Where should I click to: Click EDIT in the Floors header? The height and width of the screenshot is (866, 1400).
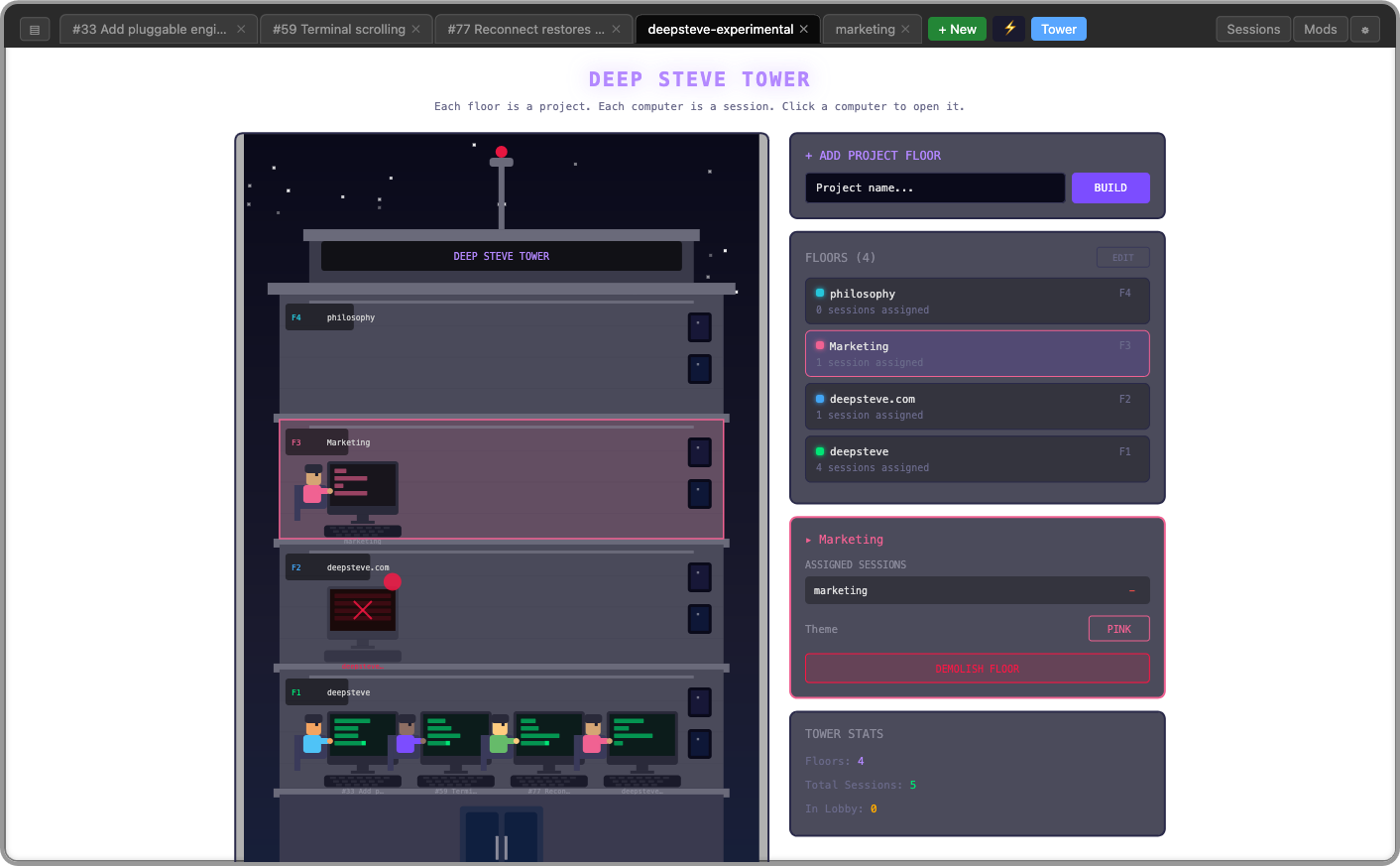1121,257
